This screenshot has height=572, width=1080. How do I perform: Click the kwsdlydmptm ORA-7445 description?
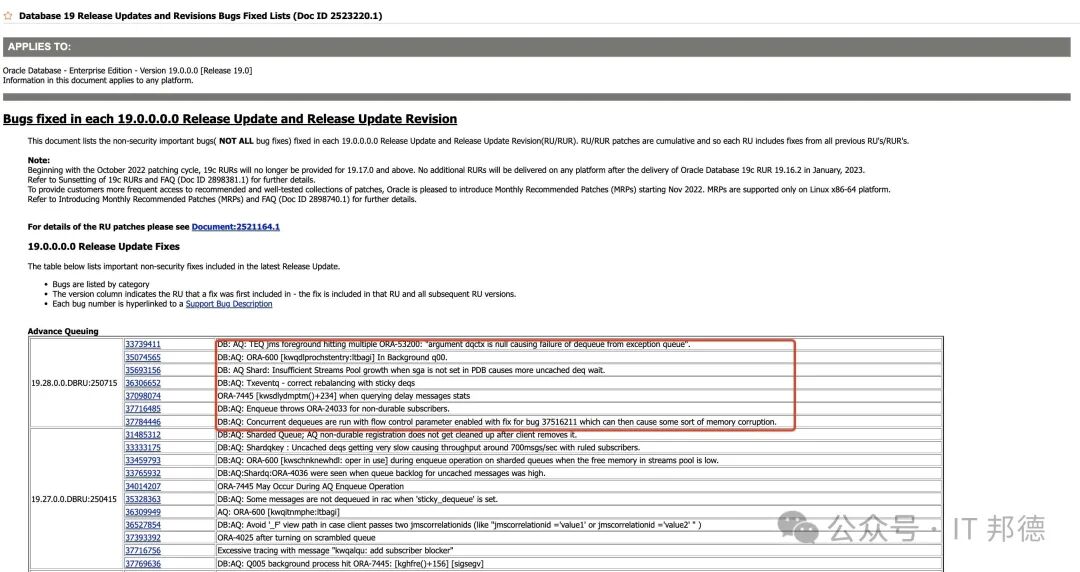pos(344,396)
